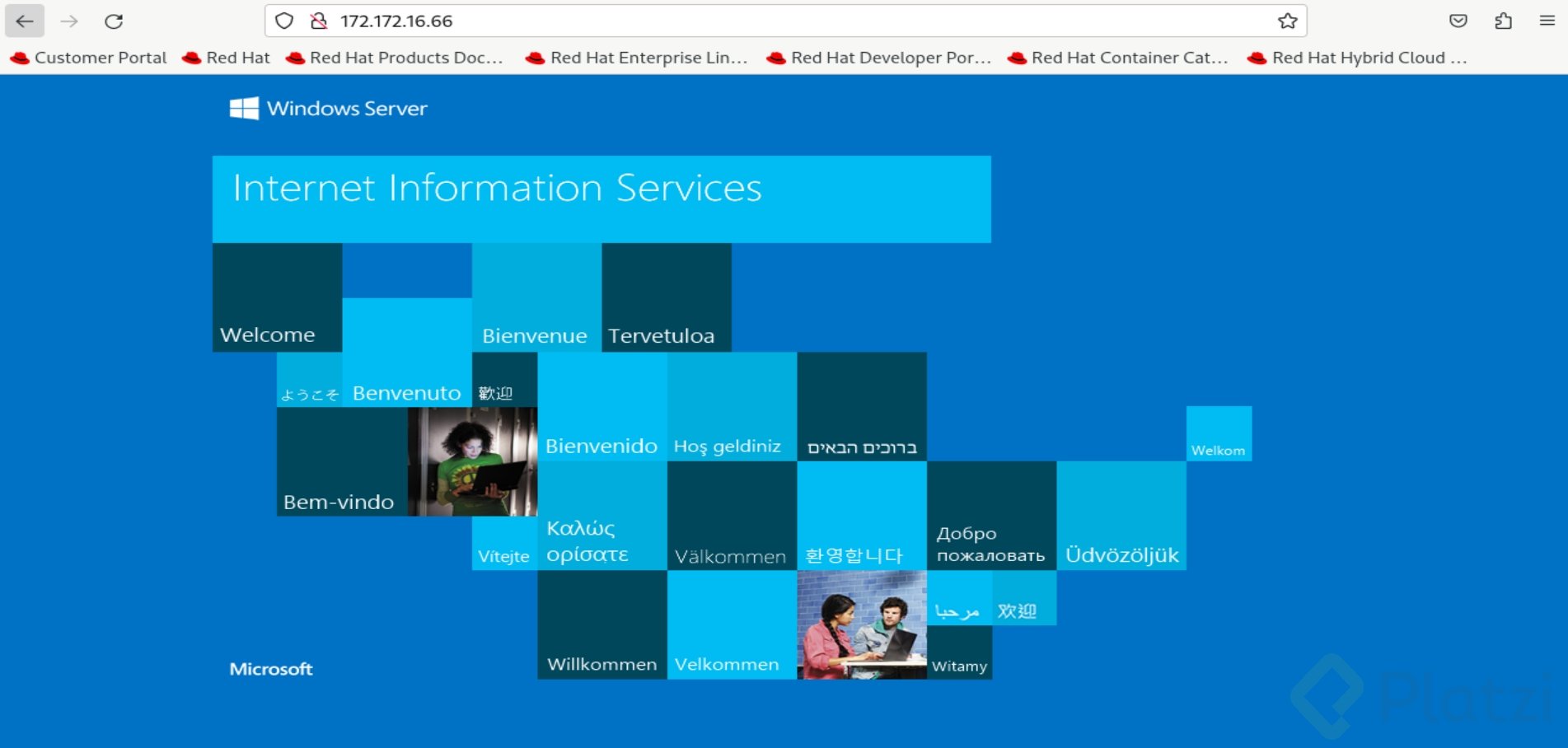The image size is (1568, 748).
Task: Click the Internet Information Services banner
Action: click(601, 199)
